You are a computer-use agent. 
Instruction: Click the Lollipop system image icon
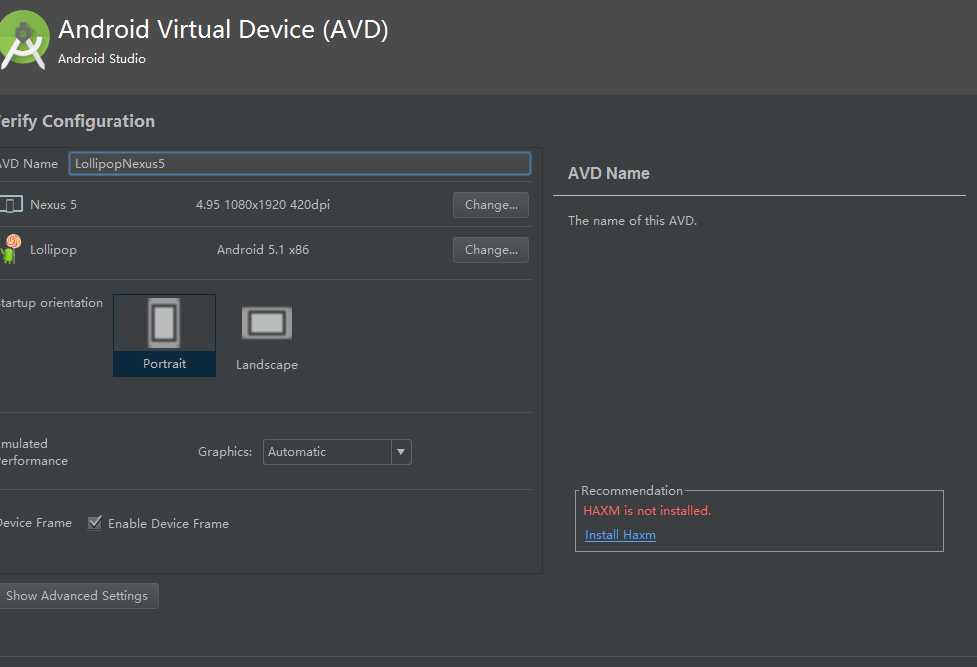click(x=11, y=249)
